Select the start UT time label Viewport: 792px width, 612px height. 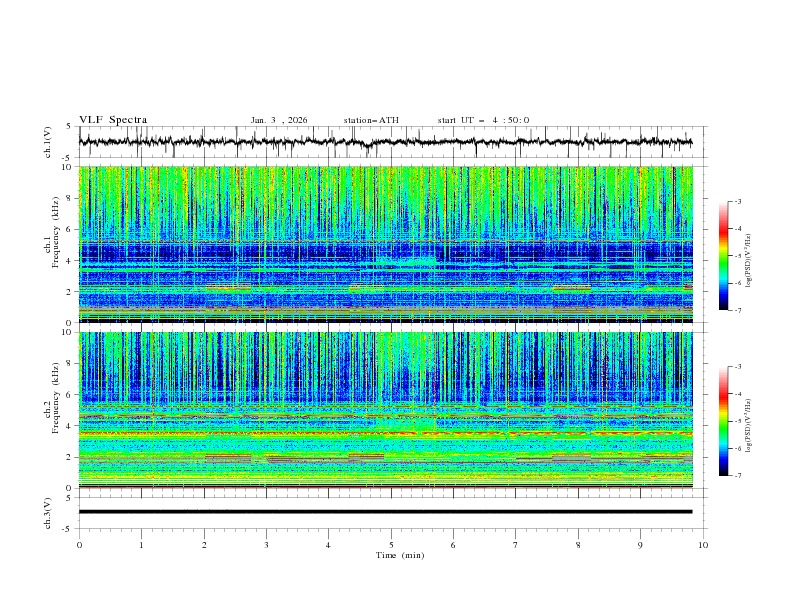(483, 120)
